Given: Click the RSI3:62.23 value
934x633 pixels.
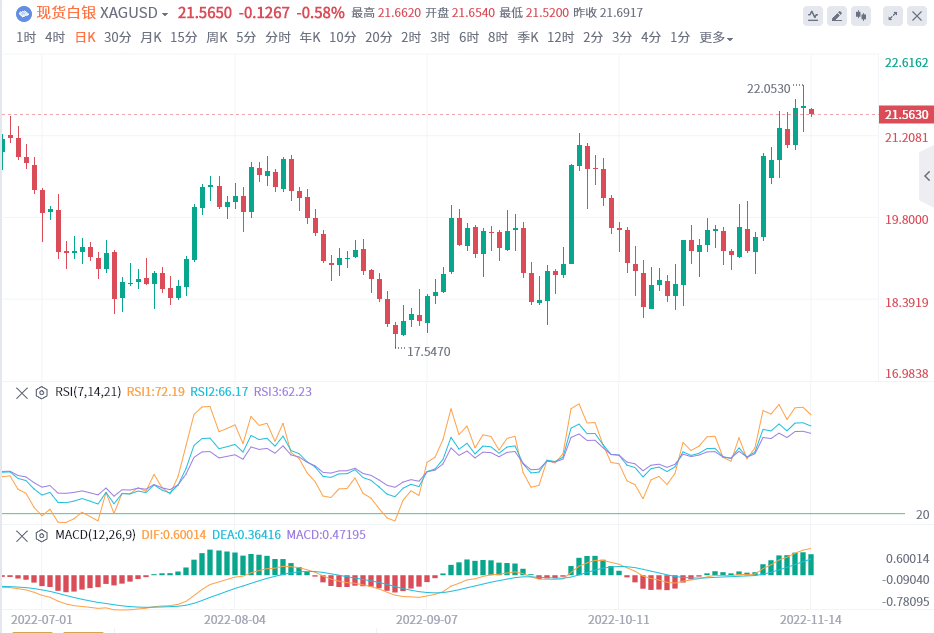Looking at the screenshot, I should point(283,392).
